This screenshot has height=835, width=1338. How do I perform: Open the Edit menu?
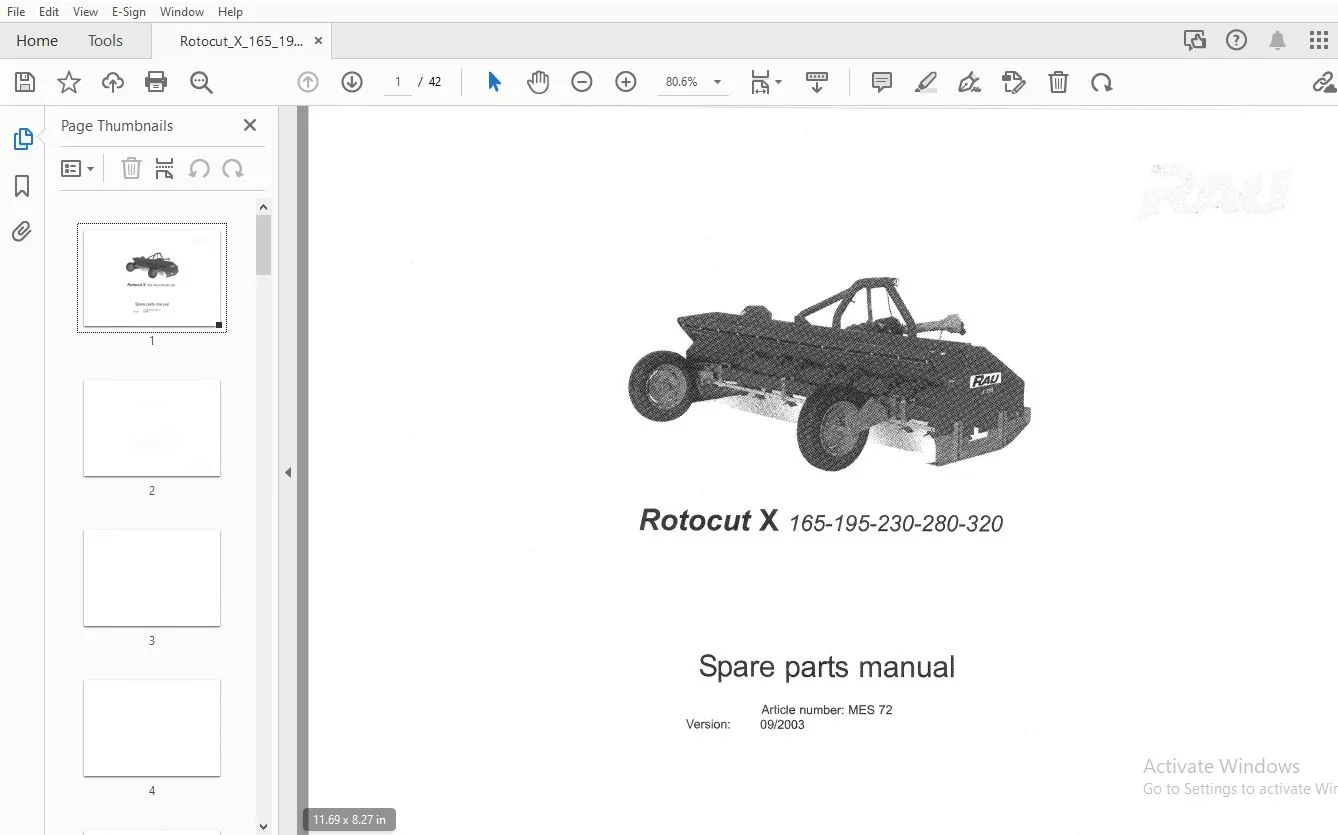(x=49, y=12)
